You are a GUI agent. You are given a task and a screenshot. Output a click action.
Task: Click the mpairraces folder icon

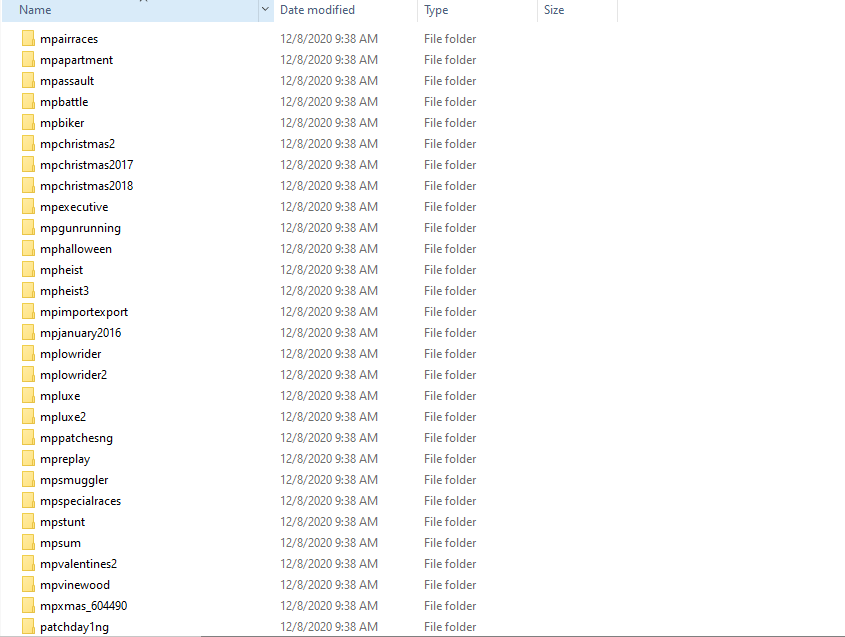click(x=29, y=39)
